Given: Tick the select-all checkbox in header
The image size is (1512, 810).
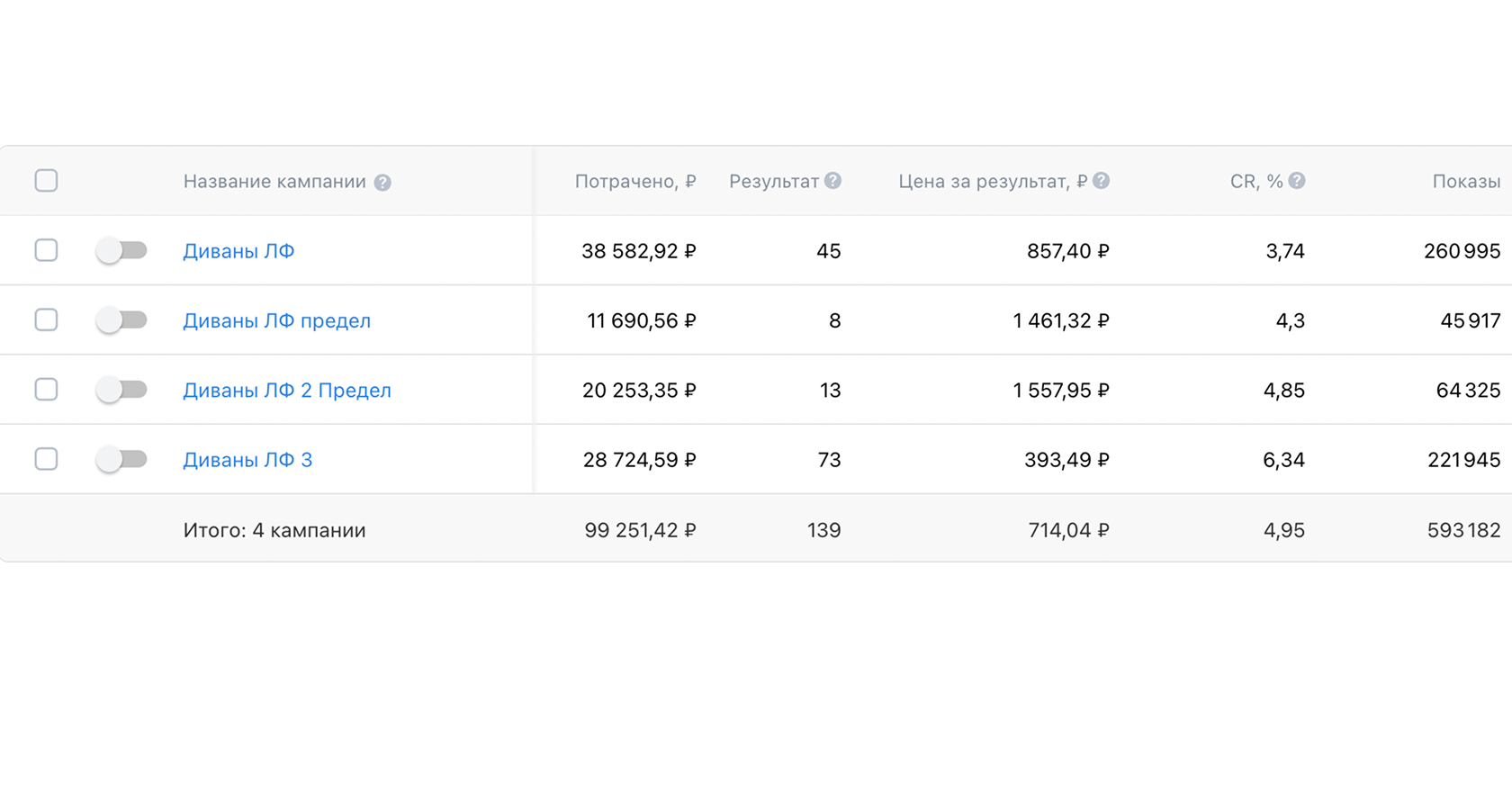Looking at the screenshot, I should [x=46, y=181].
